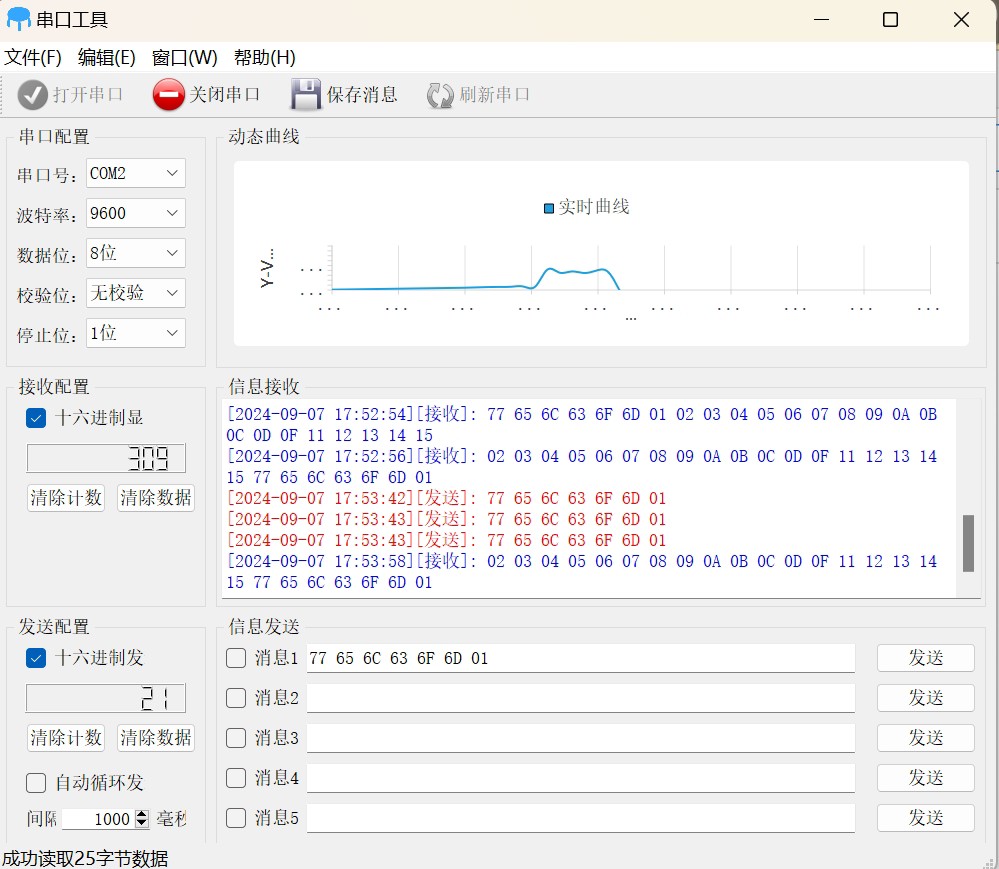Click the blue app icon in title bar
The image size is (999, 869).
point(18,19)
